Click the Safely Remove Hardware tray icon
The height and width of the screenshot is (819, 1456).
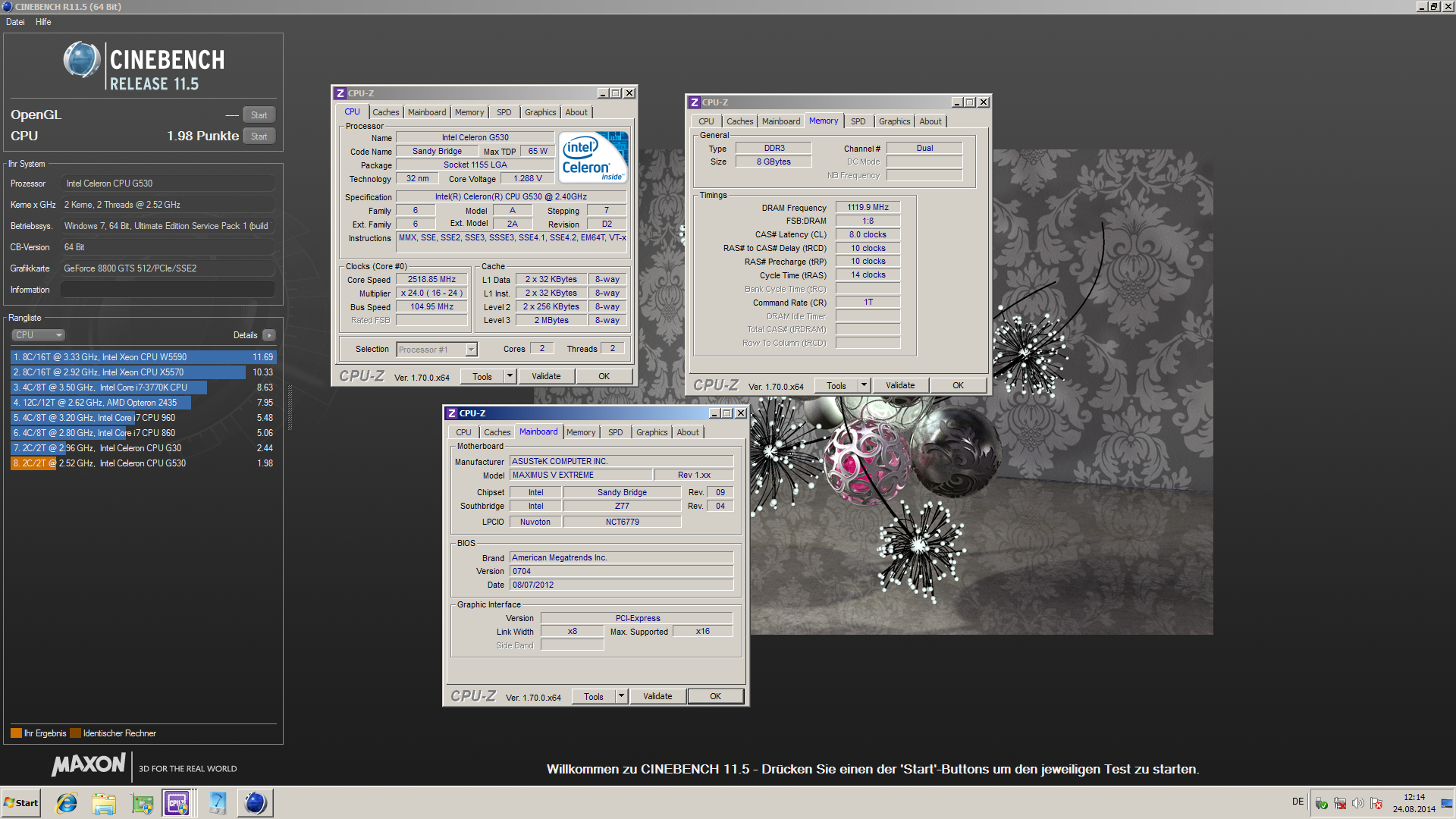(x=1322, y=804)
